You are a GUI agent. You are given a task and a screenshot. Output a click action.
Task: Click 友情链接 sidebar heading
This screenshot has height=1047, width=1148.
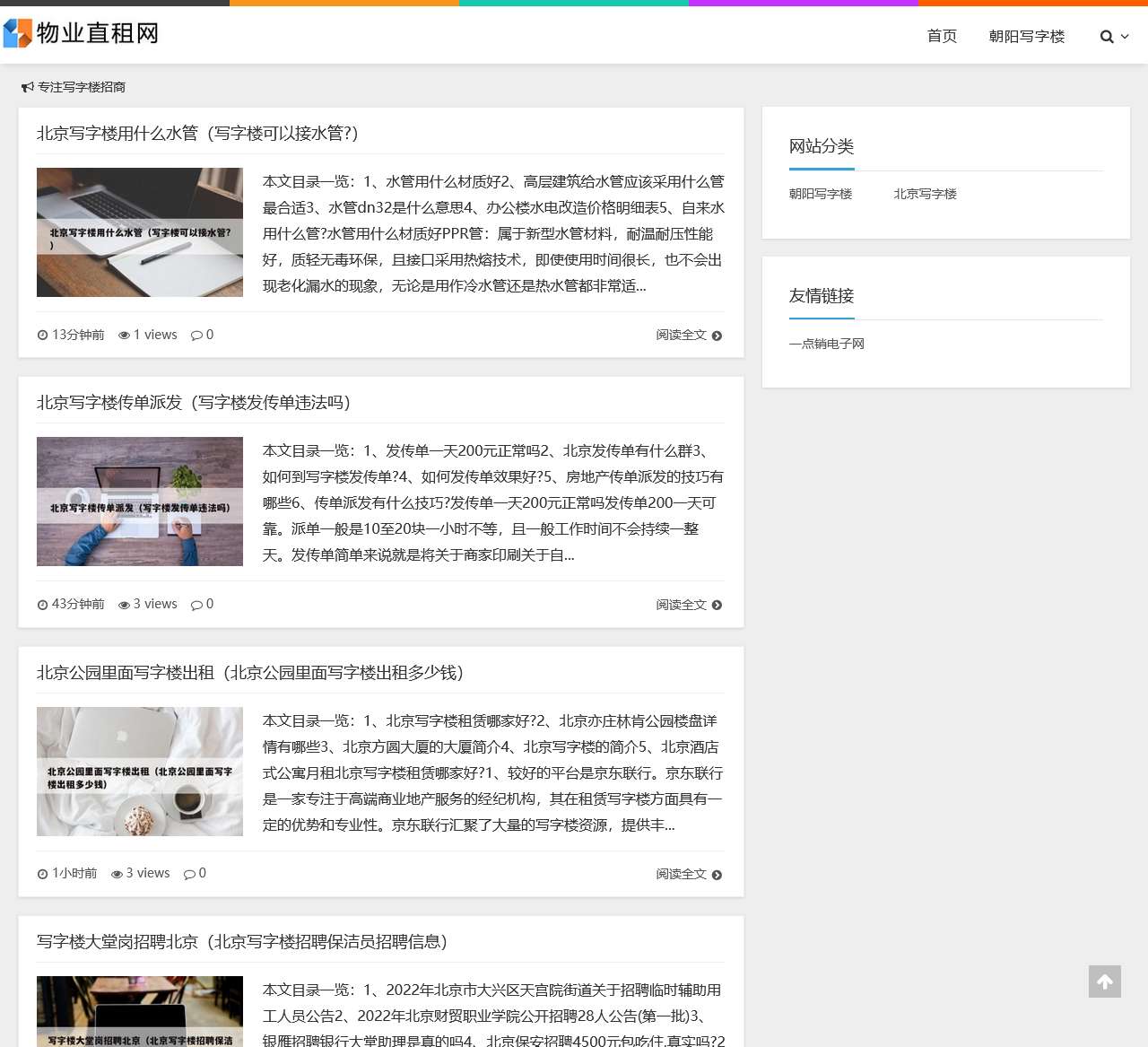[x=822, y=296]
